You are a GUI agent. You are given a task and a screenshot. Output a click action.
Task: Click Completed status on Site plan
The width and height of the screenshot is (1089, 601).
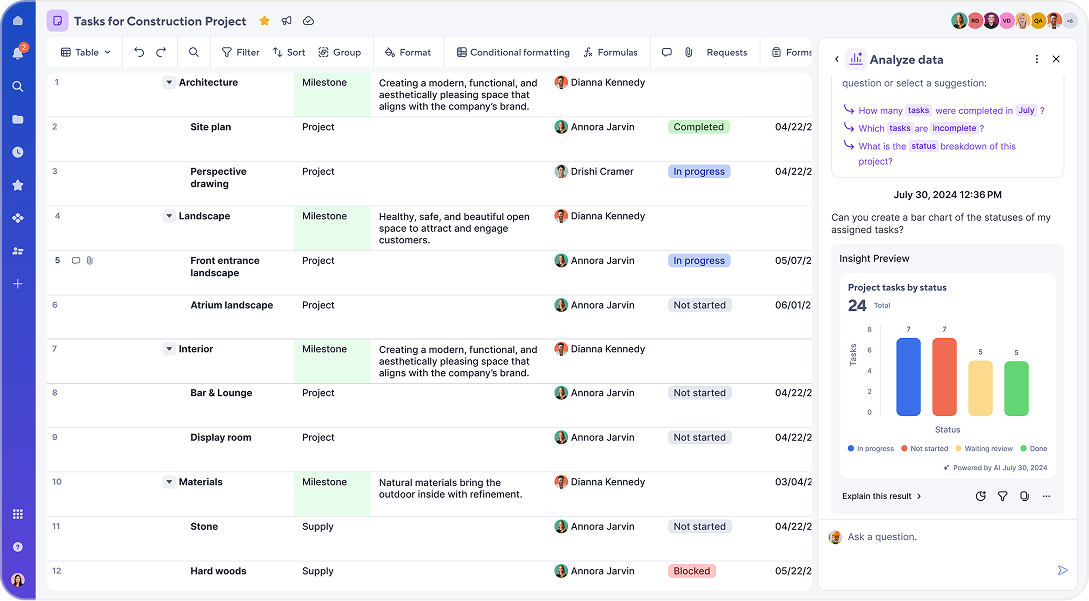click(699, 127)
